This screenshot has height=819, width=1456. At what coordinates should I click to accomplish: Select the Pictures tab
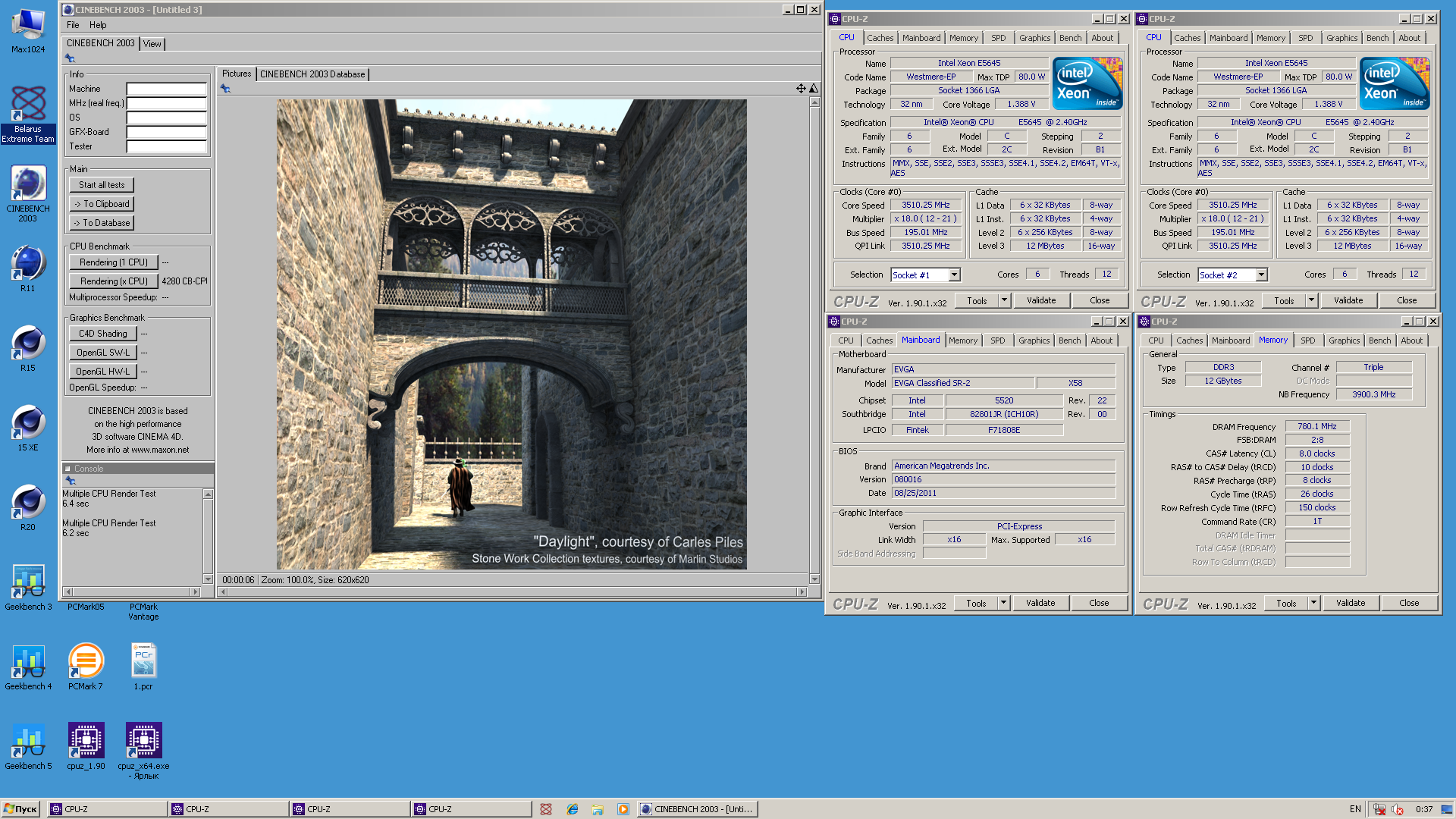pyautogui.click(x=237, y=74)
